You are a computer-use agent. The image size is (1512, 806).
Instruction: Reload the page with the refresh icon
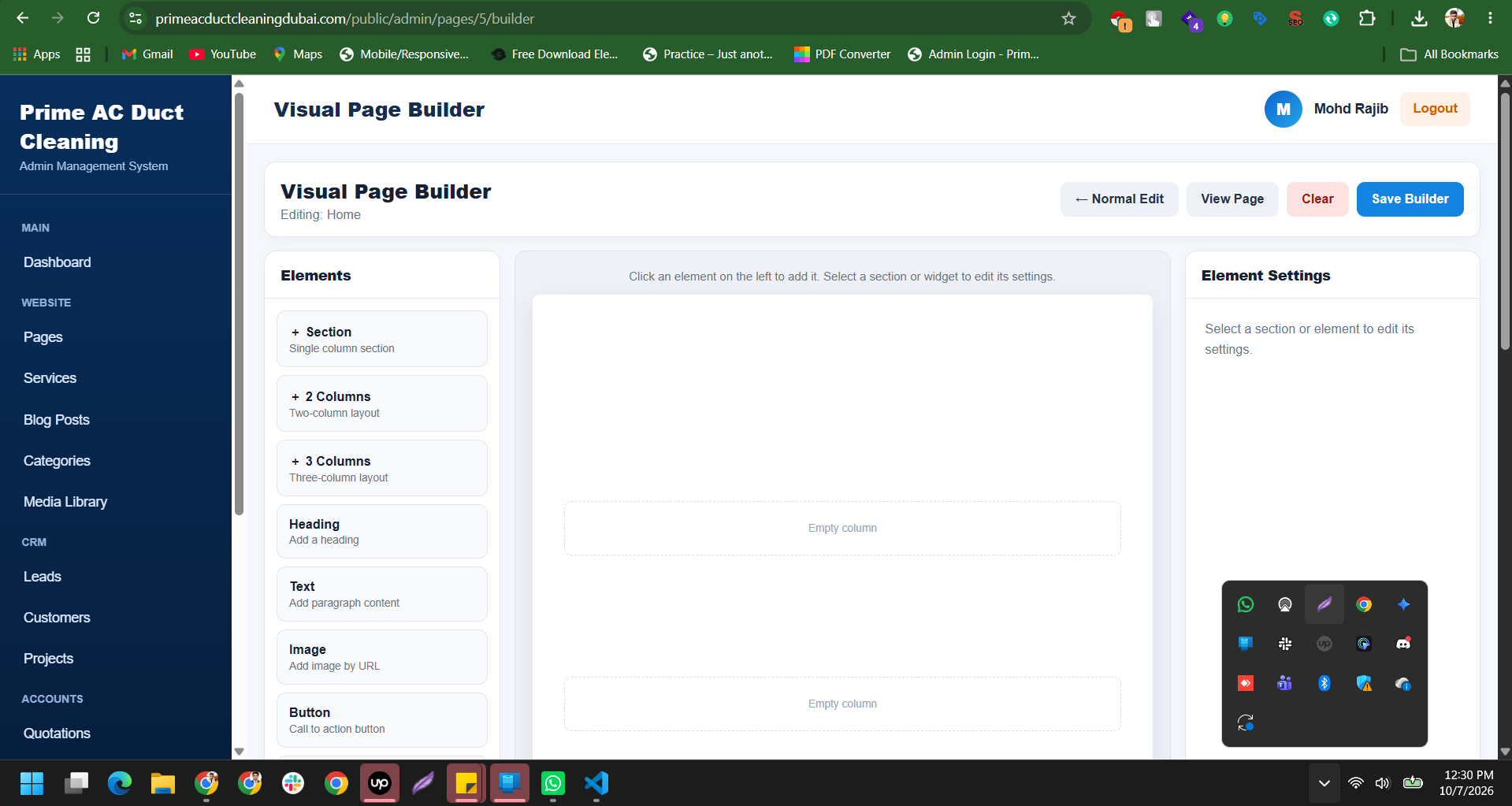(x=93, y=18)
